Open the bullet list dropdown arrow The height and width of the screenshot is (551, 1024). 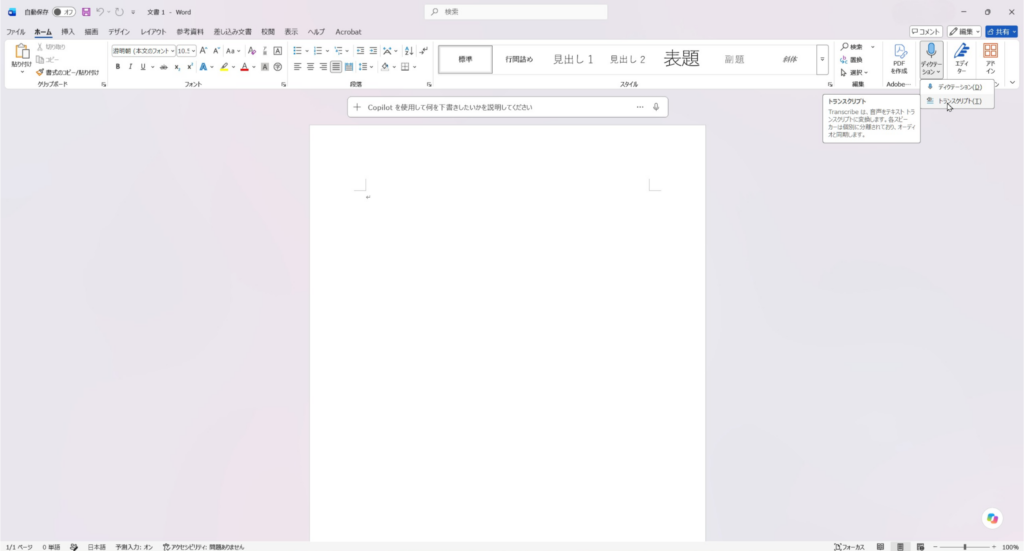[307, 51]
